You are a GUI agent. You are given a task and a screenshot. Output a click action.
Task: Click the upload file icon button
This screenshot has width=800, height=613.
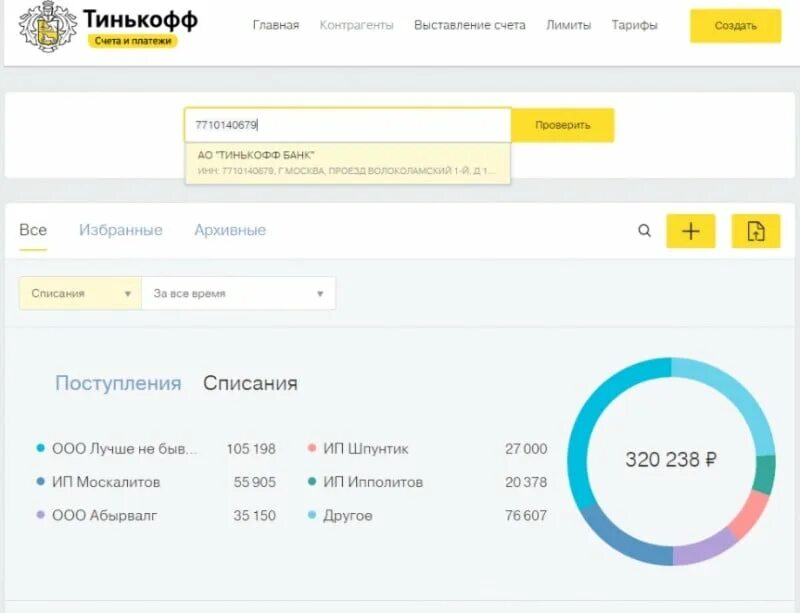coord(756,231)
